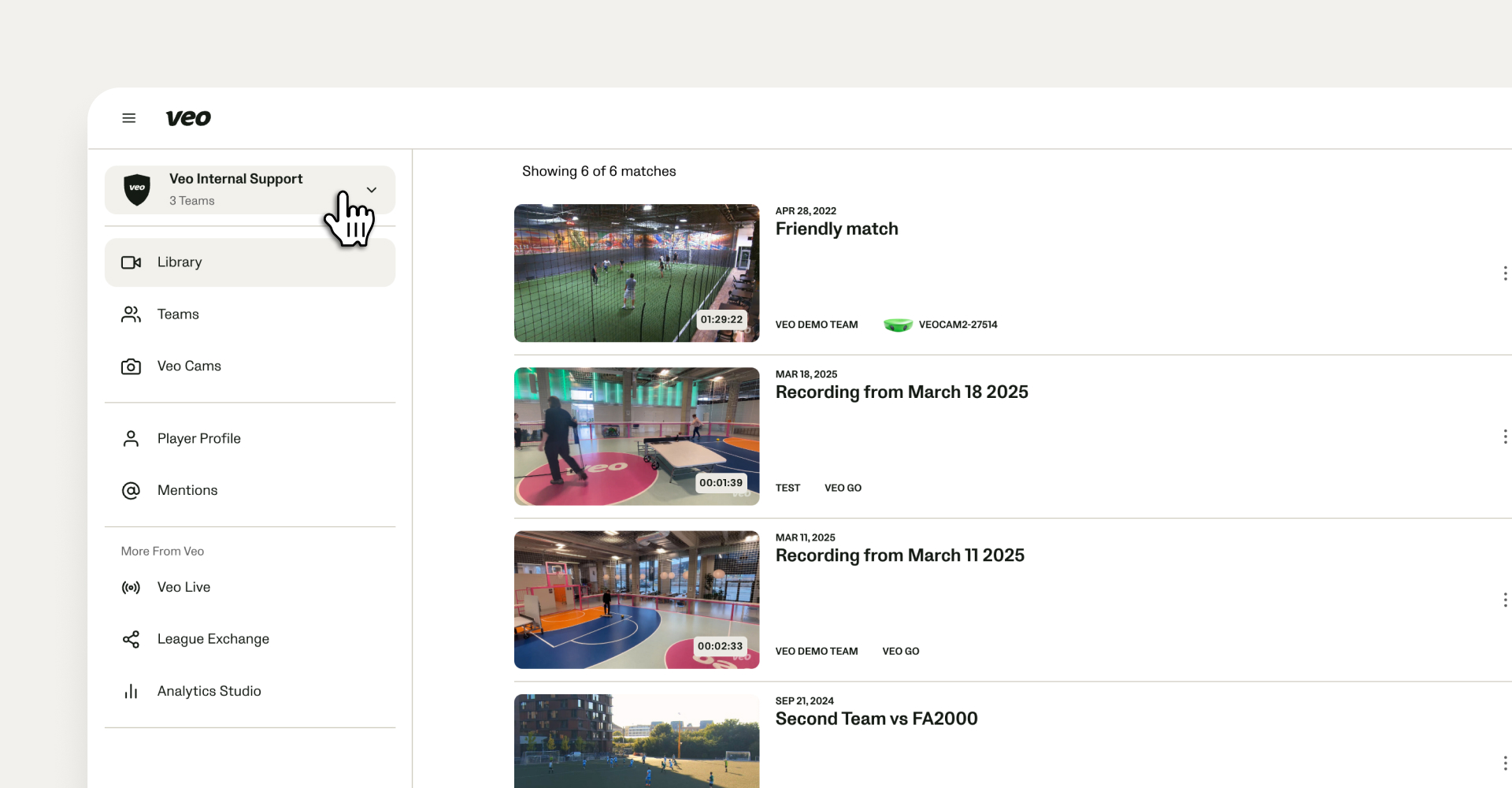Viewport: 1512px width, 788px height.
Task: Click the Veo Live broadcast icon
Action: (131, 588)
